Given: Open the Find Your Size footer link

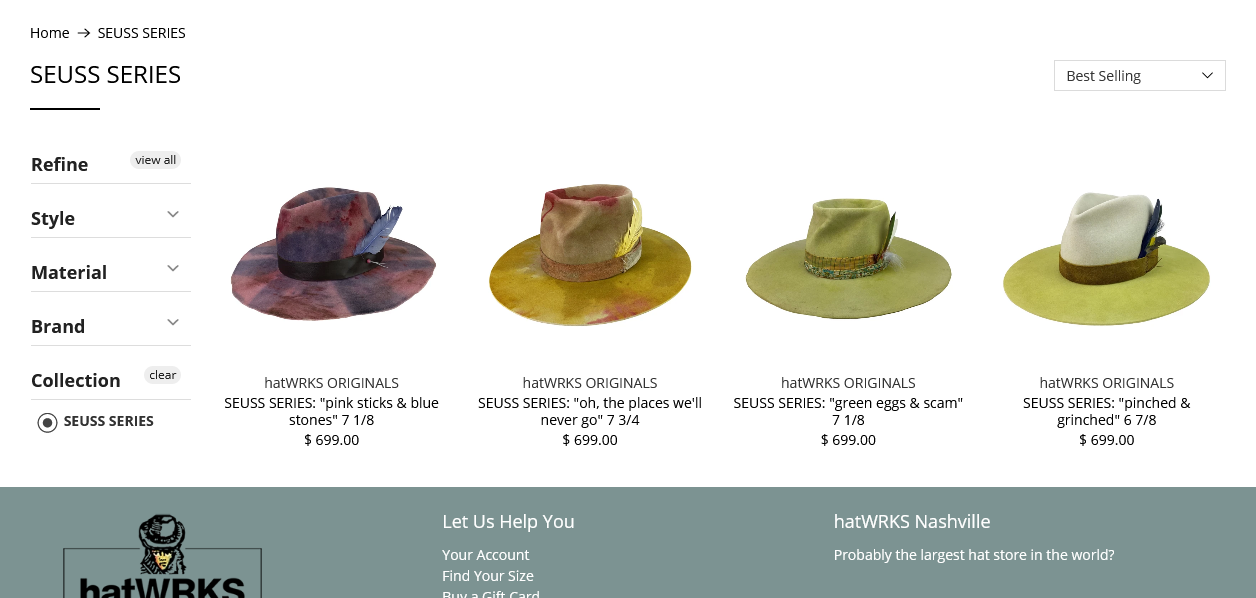Looking at the screenshot, I should pyautogui.click(x=488, y=576).
